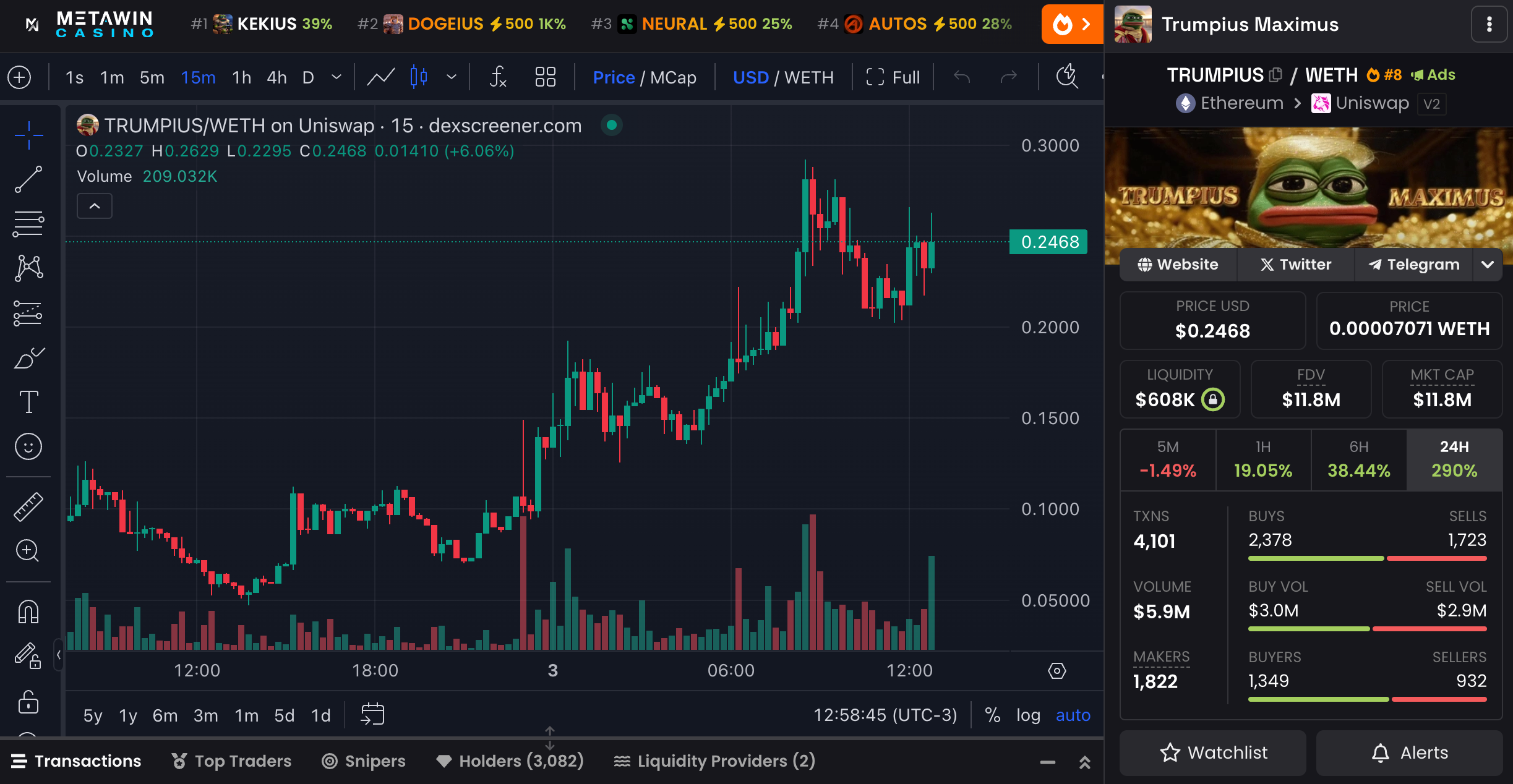1513x784 pixels.
Task: Visit the token Website link
Action: click(1178, 265)
